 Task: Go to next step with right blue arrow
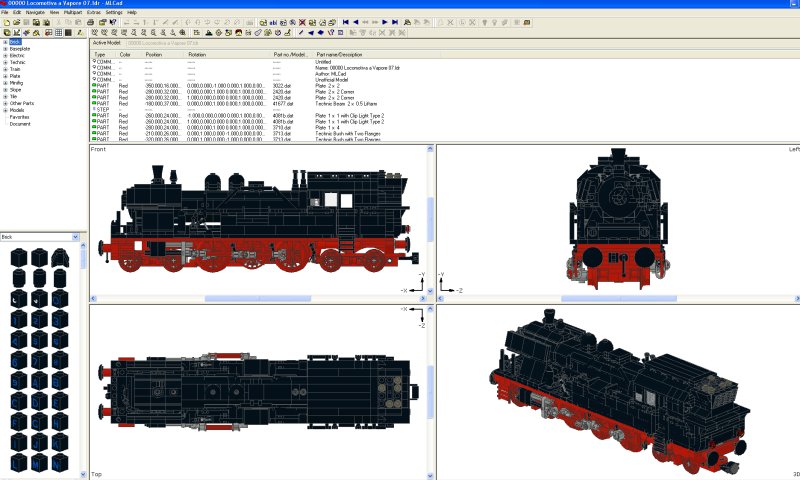tap(385, 22)
